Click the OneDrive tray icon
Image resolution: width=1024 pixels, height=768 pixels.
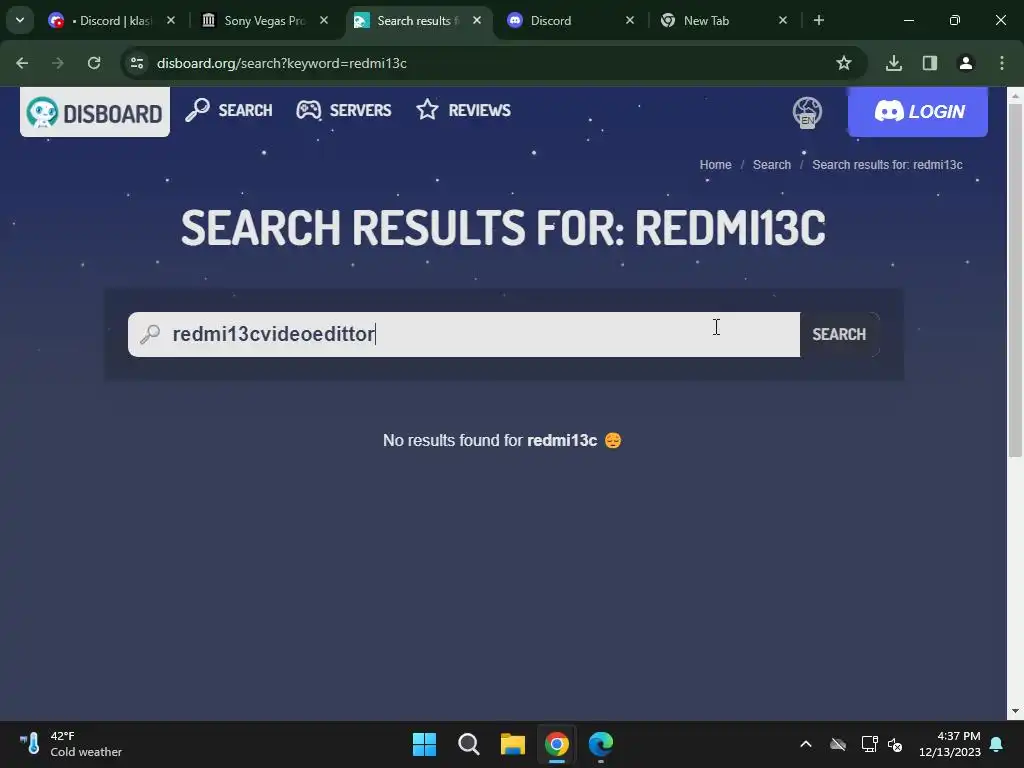tap(838, 744)
